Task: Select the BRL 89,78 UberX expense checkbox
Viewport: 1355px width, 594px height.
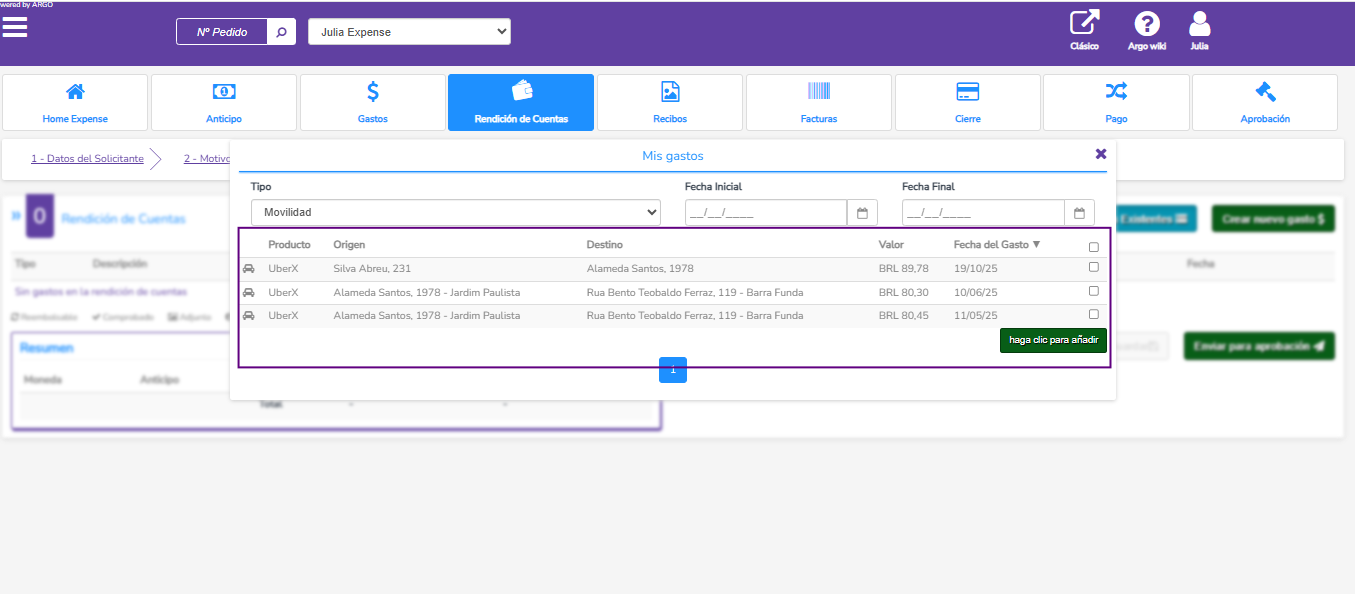Action: coord(1093,267)
